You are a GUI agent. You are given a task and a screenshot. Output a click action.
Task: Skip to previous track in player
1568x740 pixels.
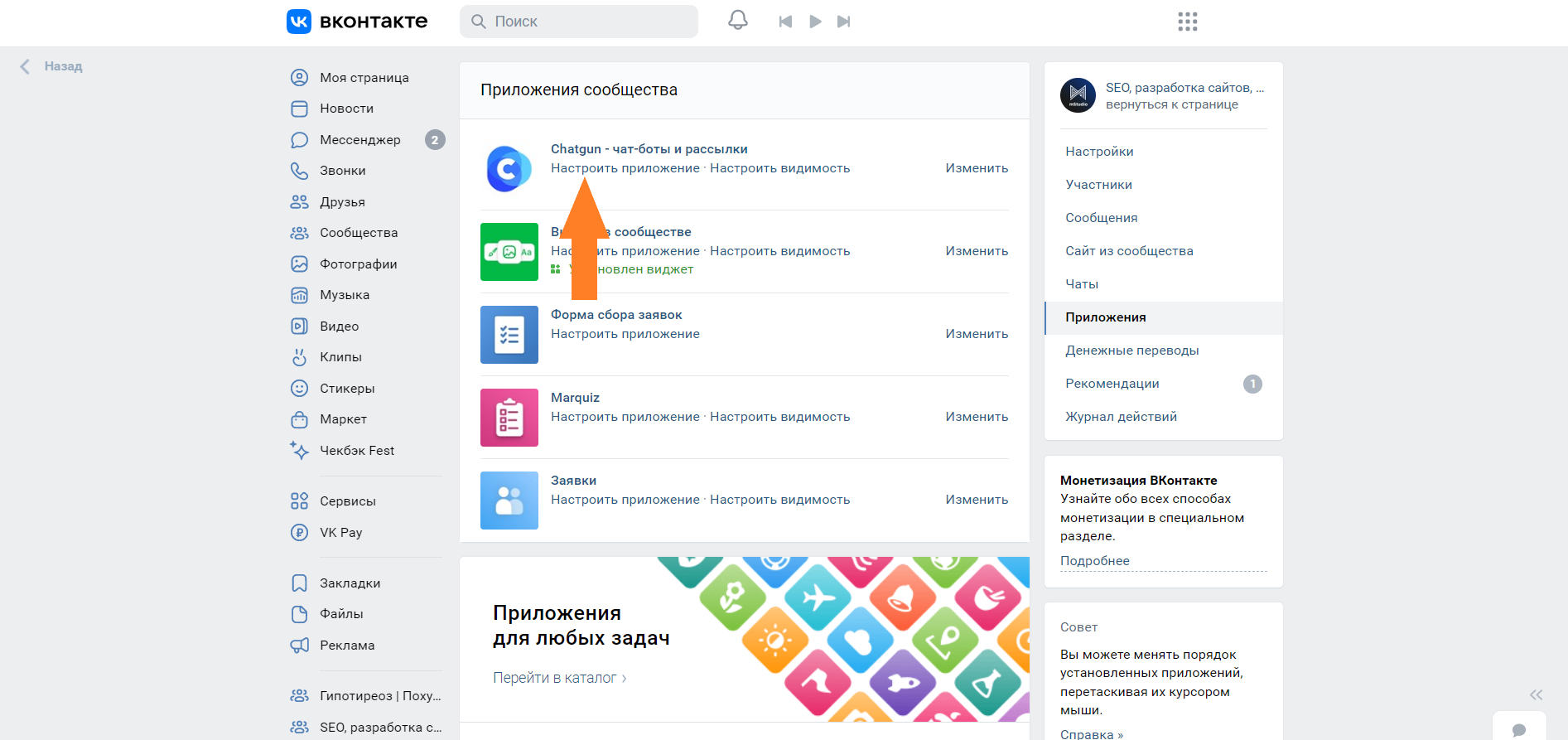coord(785,22)
